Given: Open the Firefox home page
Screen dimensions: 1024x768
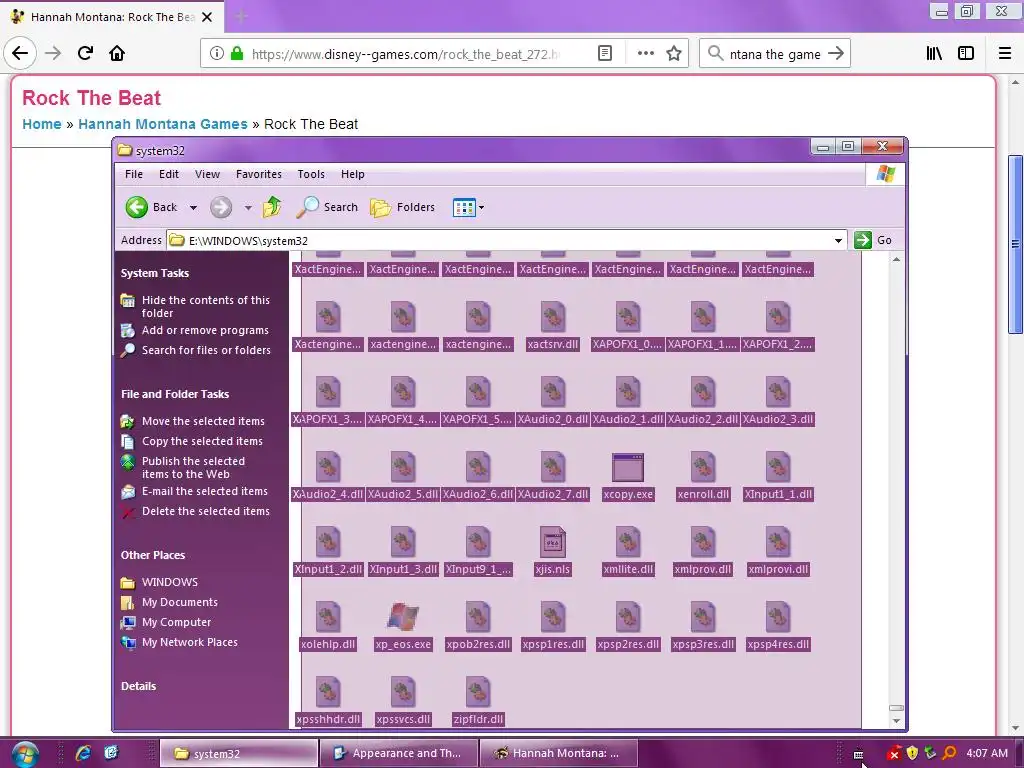Looking at the screenshot, I should click(117, 53).
